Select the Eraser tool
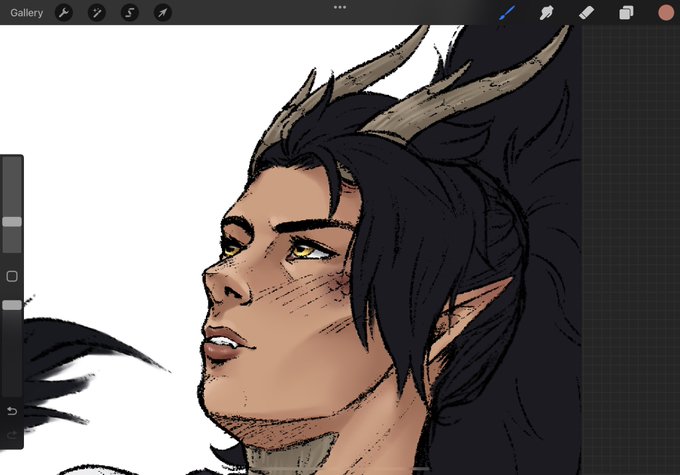The width and height of the screenshot is (680, 475). pyautogui.click(x=586, y=13)
